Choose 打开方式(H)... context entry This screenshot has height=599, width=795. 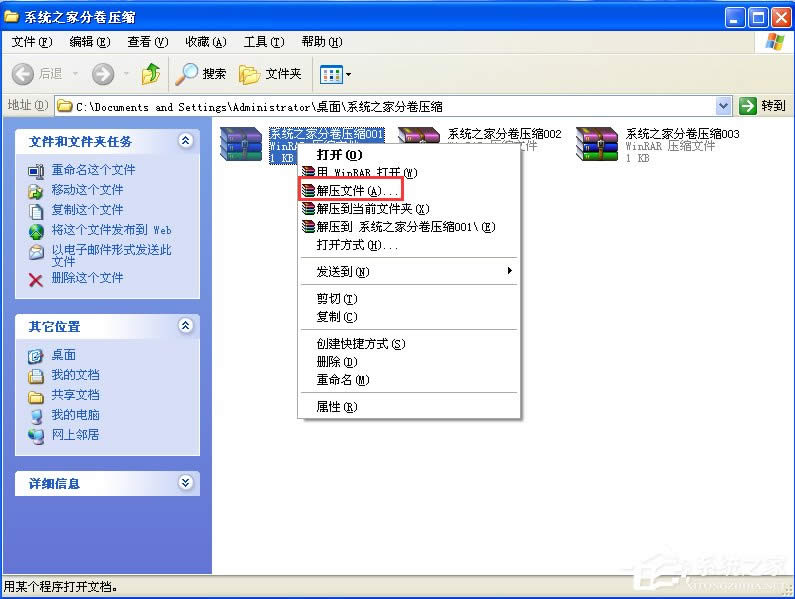(409, 245)
